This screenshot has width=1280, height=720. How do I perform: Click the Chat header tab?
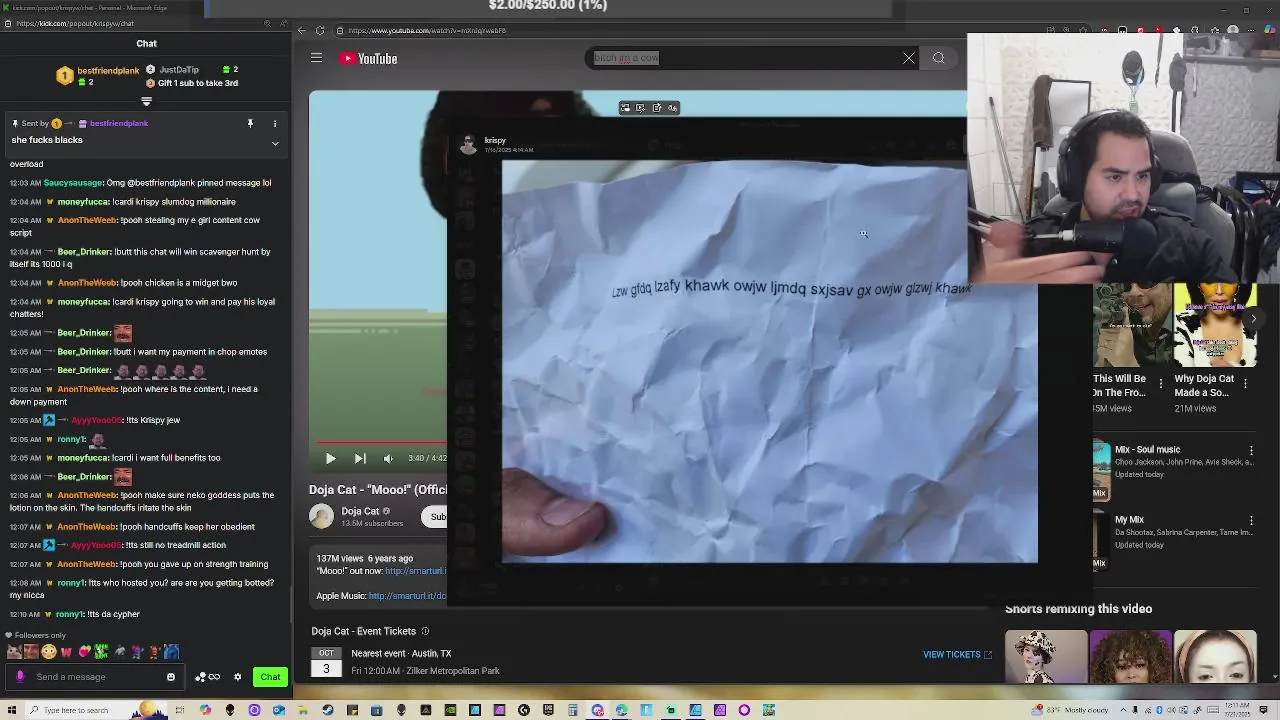click(x=146, y=44)
